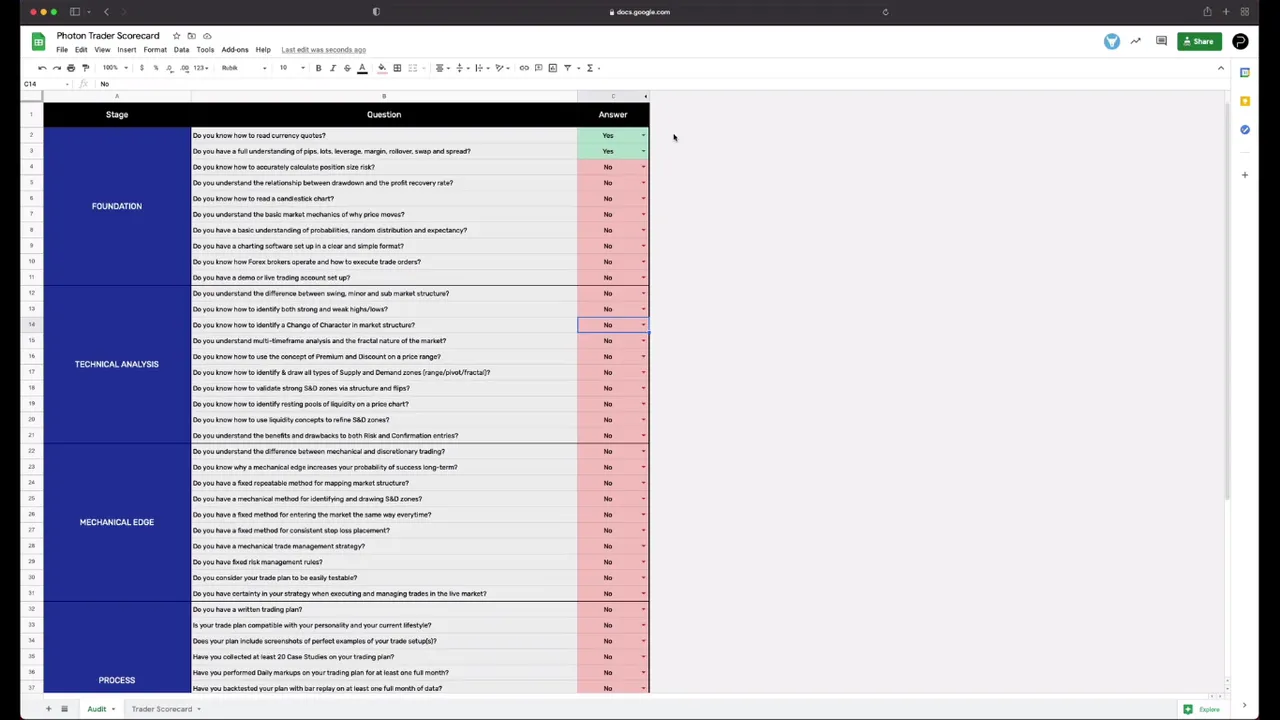The width and height of the screenshot is (1280, 720).
Task: Open horizontal align dropdown
Action: coord(441,68)
